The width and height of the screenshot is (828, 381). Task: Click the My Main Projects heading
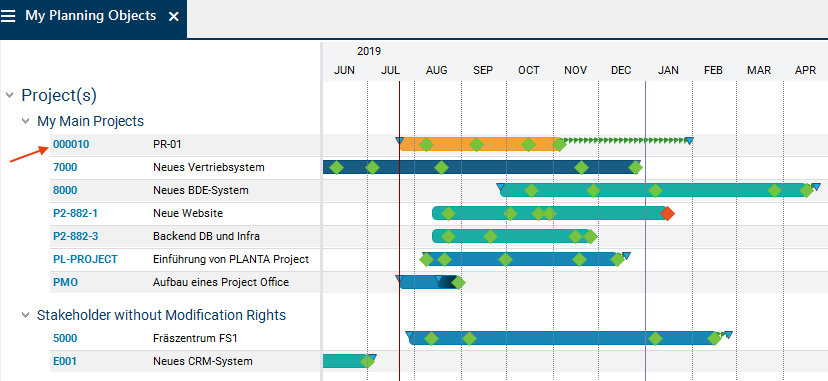(x=90, y=121)
